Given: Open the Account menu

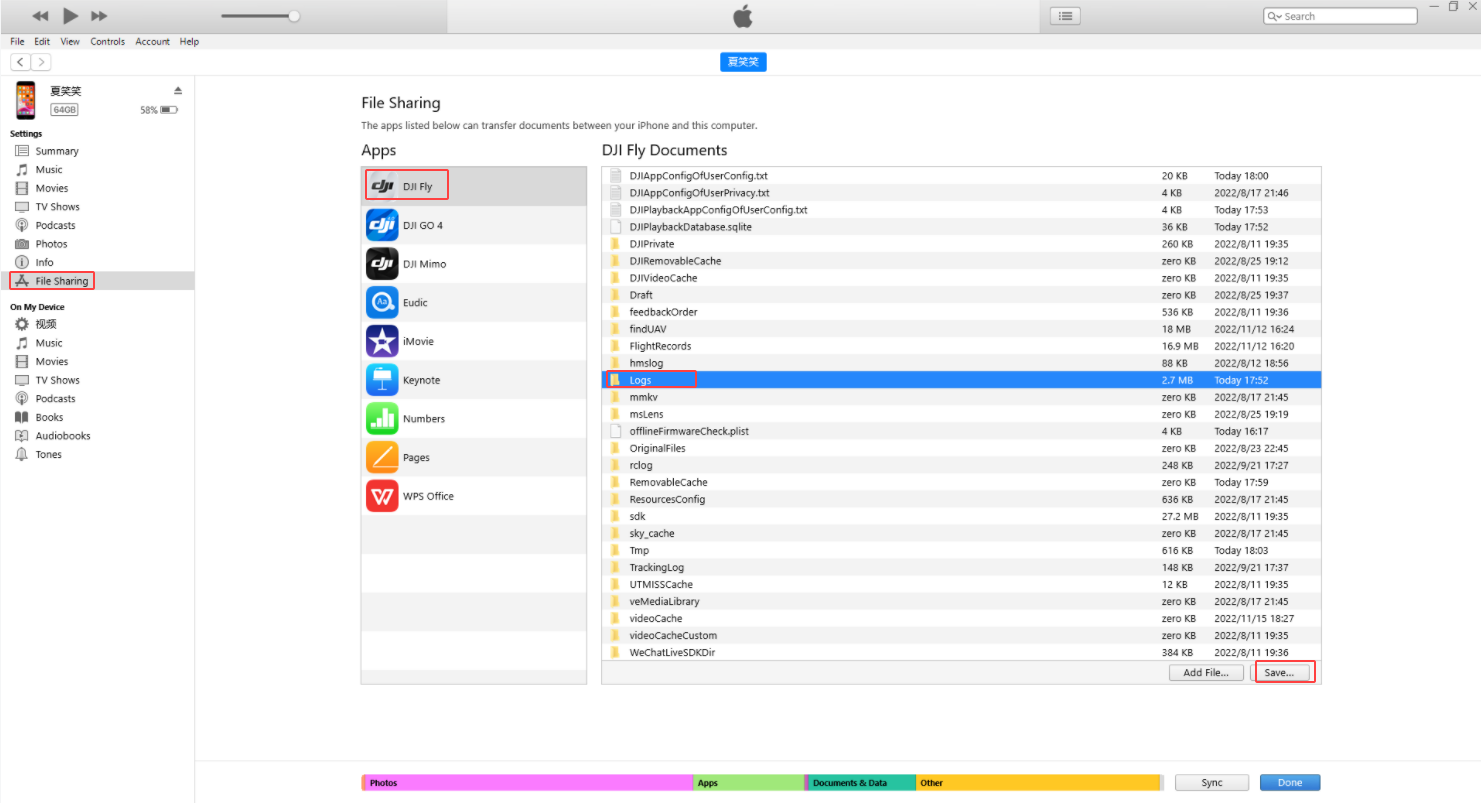Looking at the screenshot, I should click(x=152, y=41).
